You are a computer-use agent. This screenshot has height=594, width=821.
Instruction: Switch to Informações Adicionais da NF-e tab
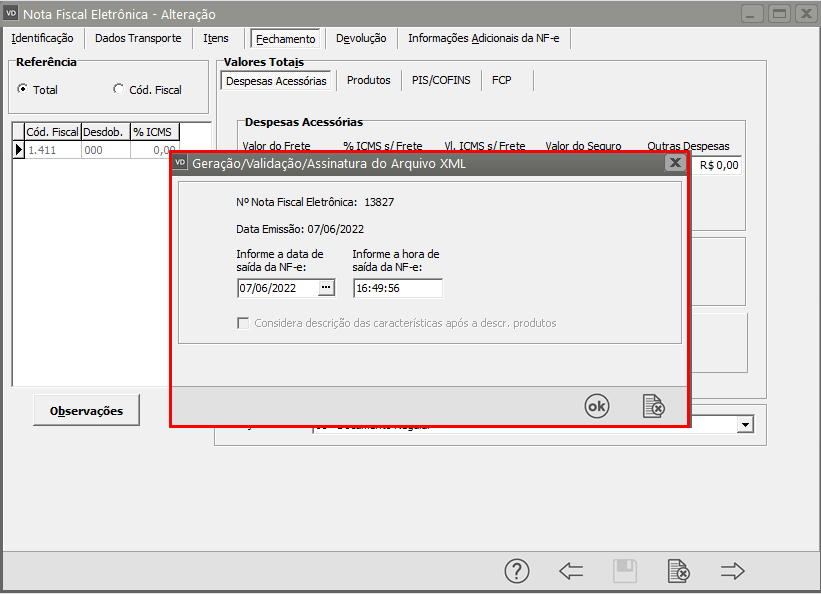click(484, 38)
